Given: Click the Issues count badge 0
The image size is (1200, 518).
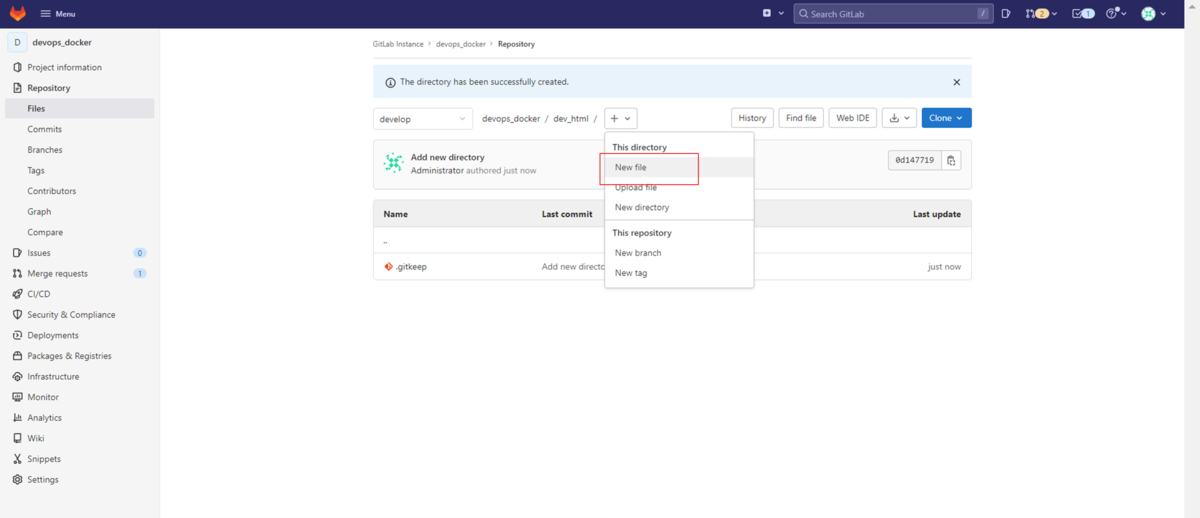Looking at the screenshot, I should click(140, 253).
